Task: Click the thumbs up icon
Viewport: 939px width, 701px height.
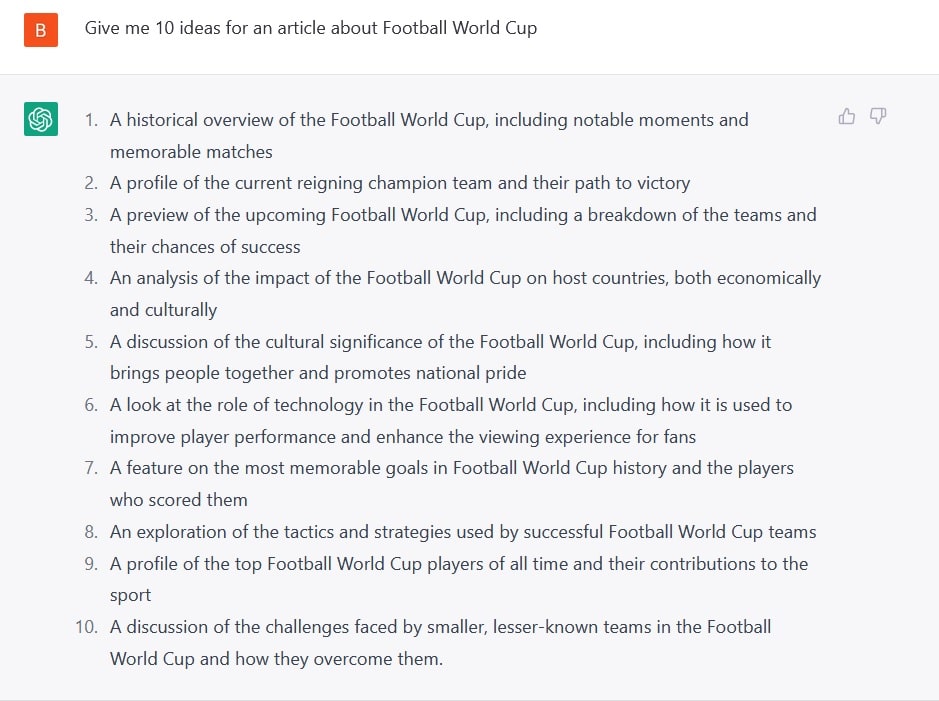Action: (846, 116)
